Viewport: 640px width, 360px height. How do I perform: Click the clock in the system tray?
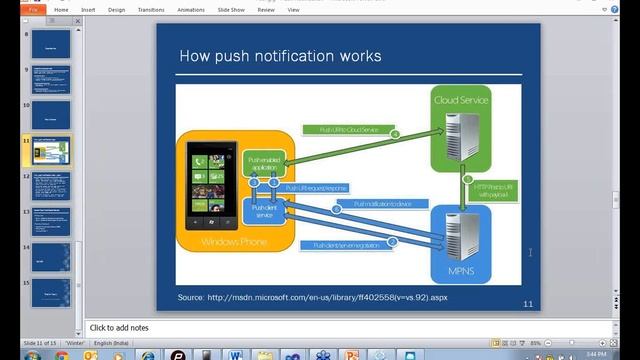click(x=596, y=355)
